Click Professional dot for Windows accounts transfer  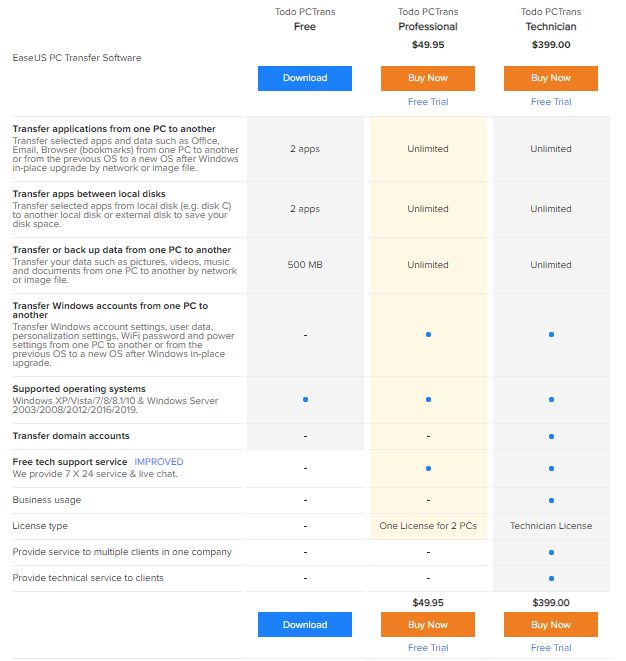[428, 334]
